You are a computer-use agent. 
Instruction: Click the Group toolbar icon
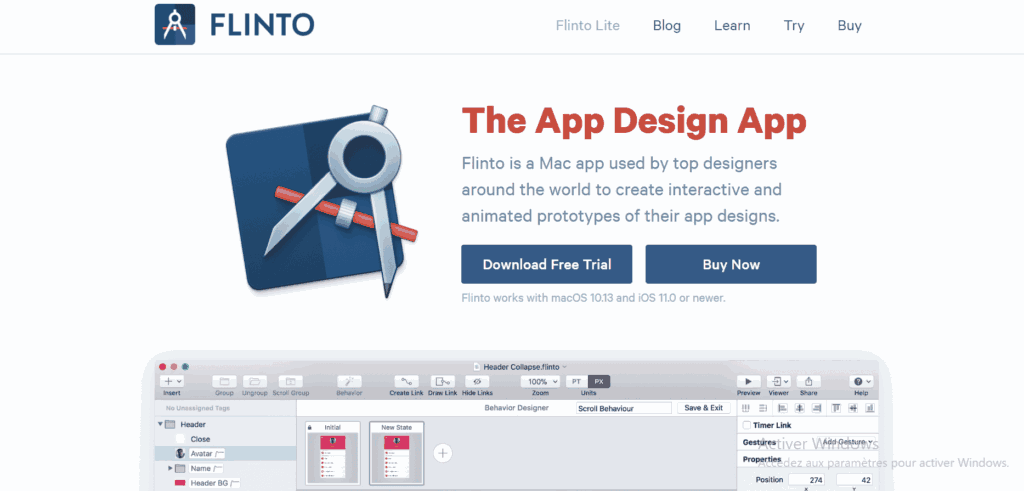(x=225, y=381)
